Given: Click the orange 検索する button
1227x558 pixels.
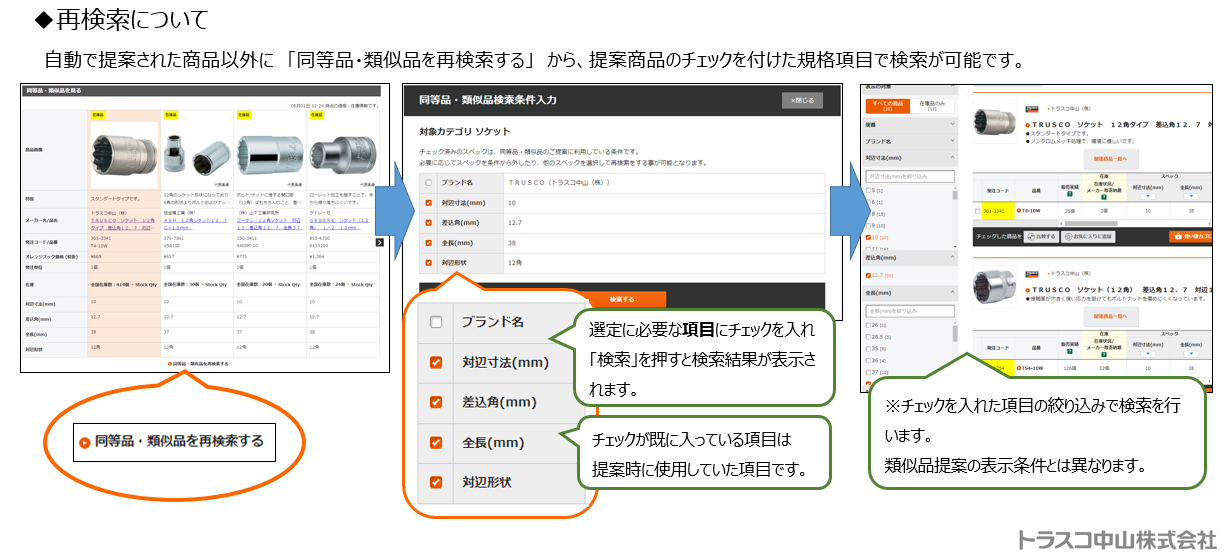Looking at the screenshot, I should coord(622,299).
